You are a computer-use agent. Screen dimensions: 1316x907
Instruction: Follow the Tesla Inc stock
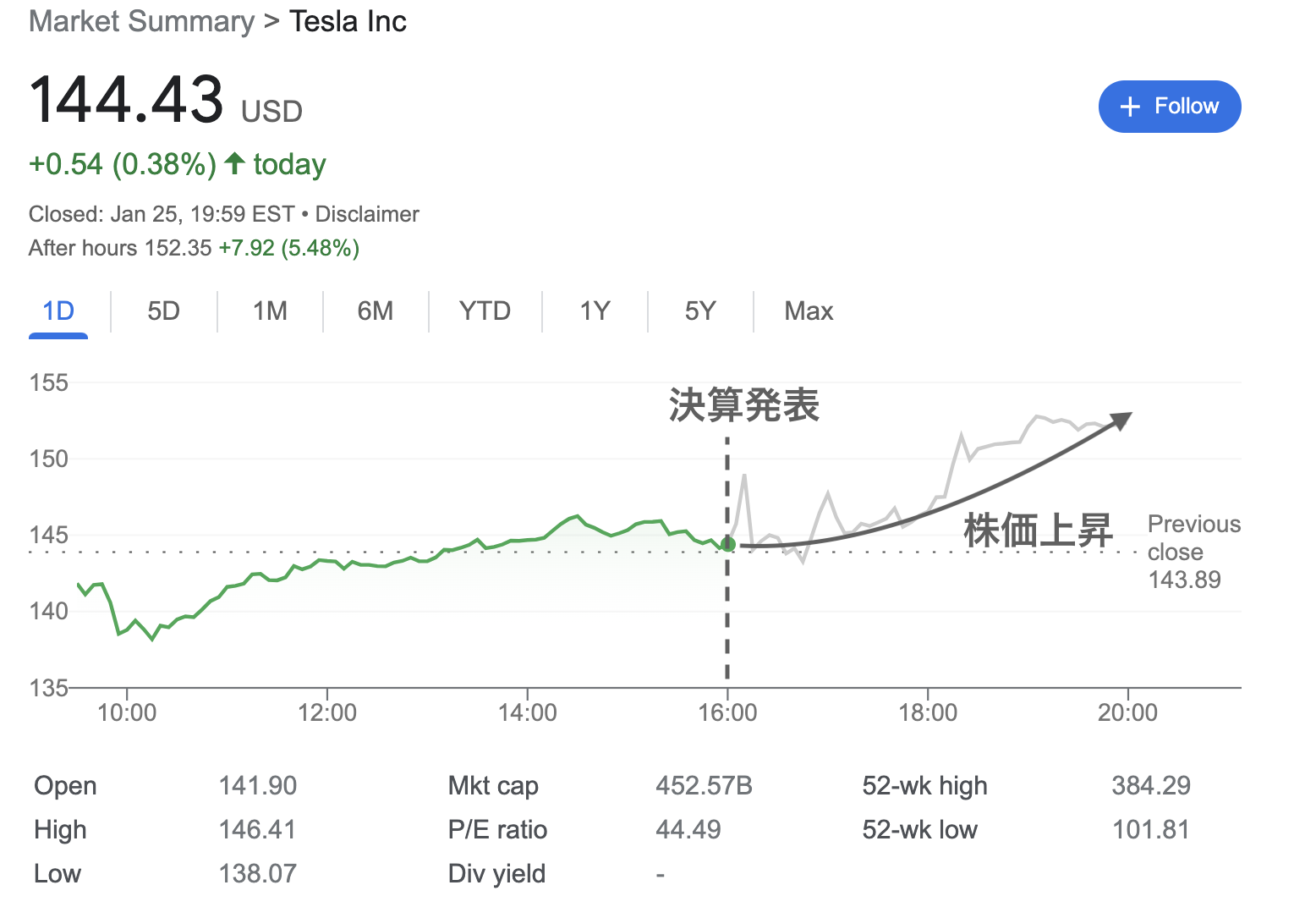tap(1170, 107)
